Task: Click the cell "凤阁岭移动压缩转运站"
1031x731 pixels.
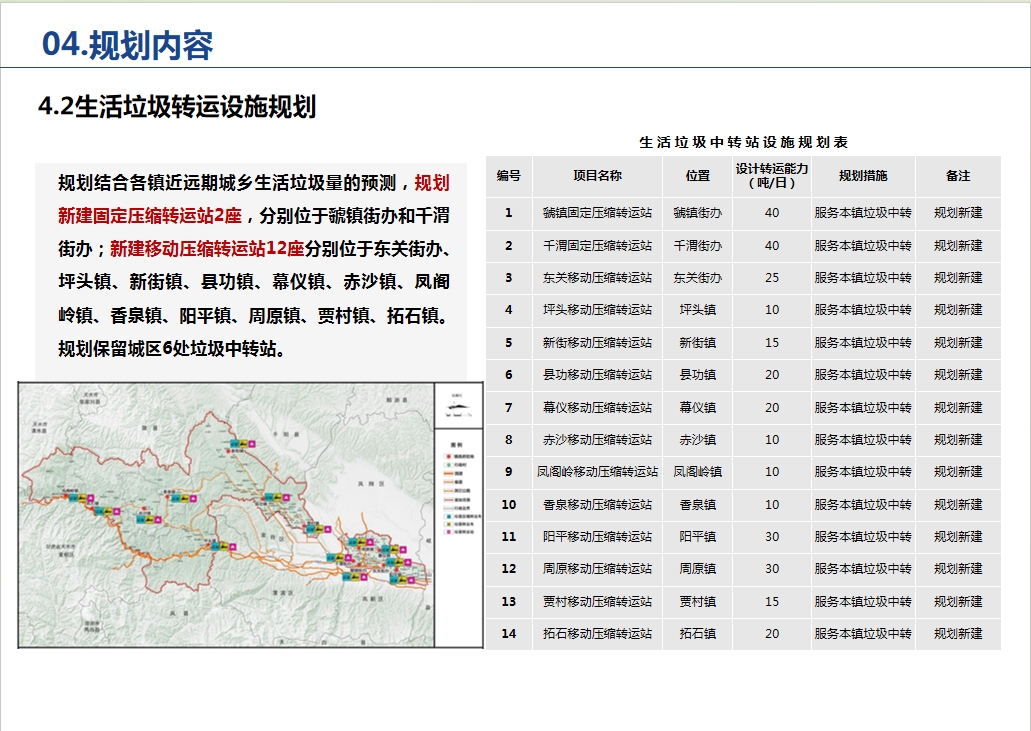Action: (597, 472)
